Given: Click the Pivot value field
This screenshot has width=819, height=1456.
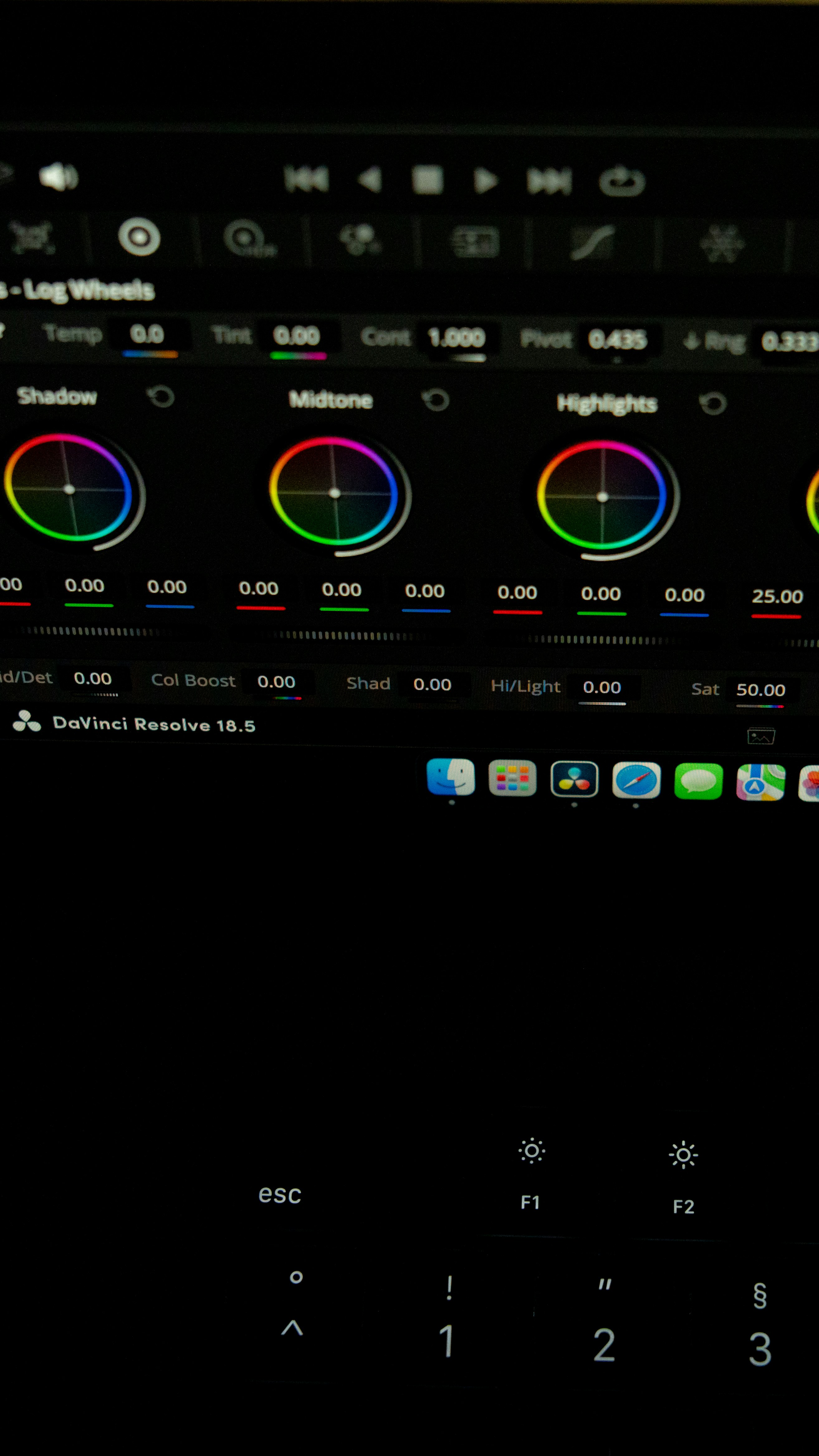Looking at the screenshot, I should pyautogui.click(x=617, y=340).
